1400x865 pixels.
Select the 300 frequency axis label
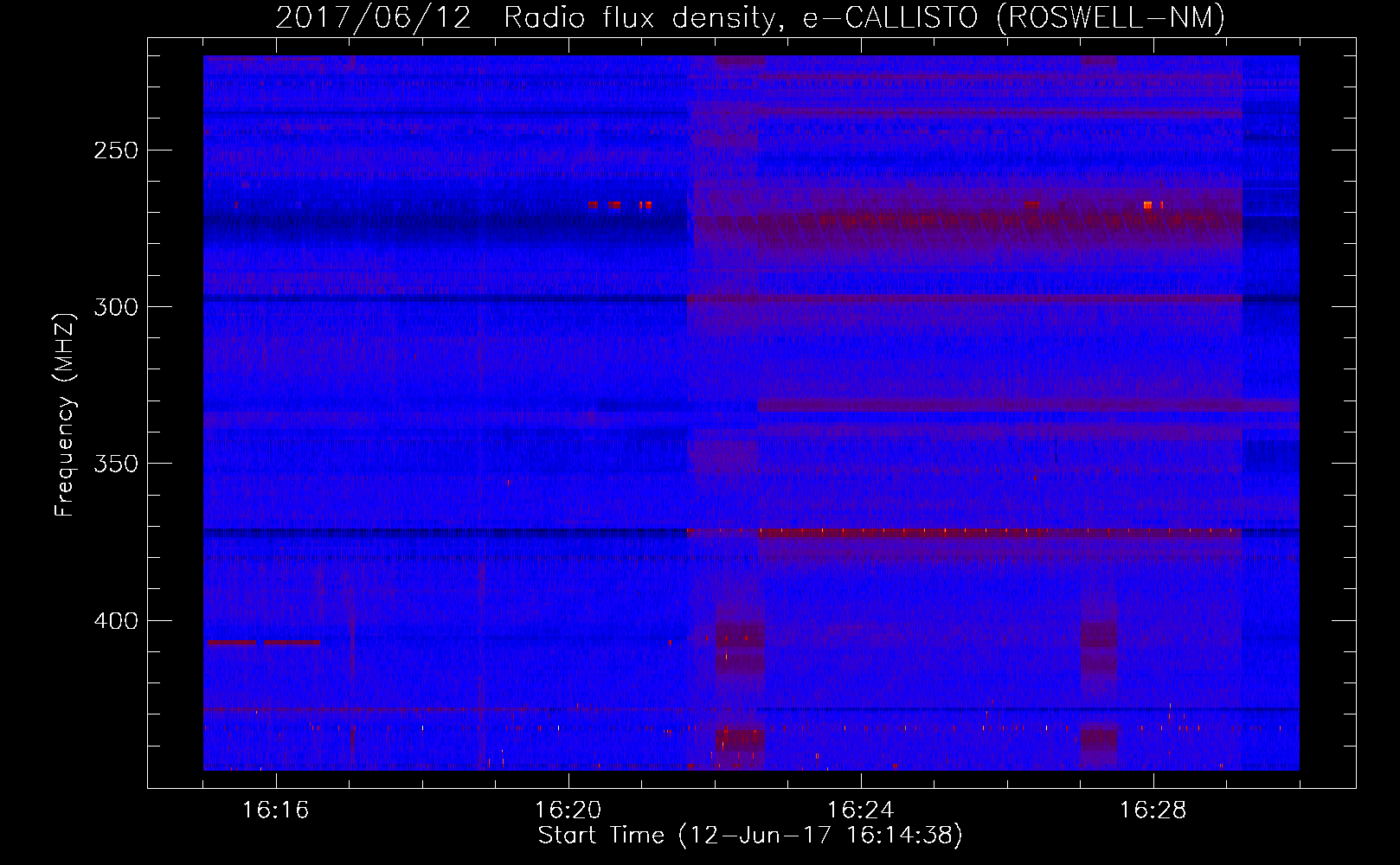[x=116, y=307]
